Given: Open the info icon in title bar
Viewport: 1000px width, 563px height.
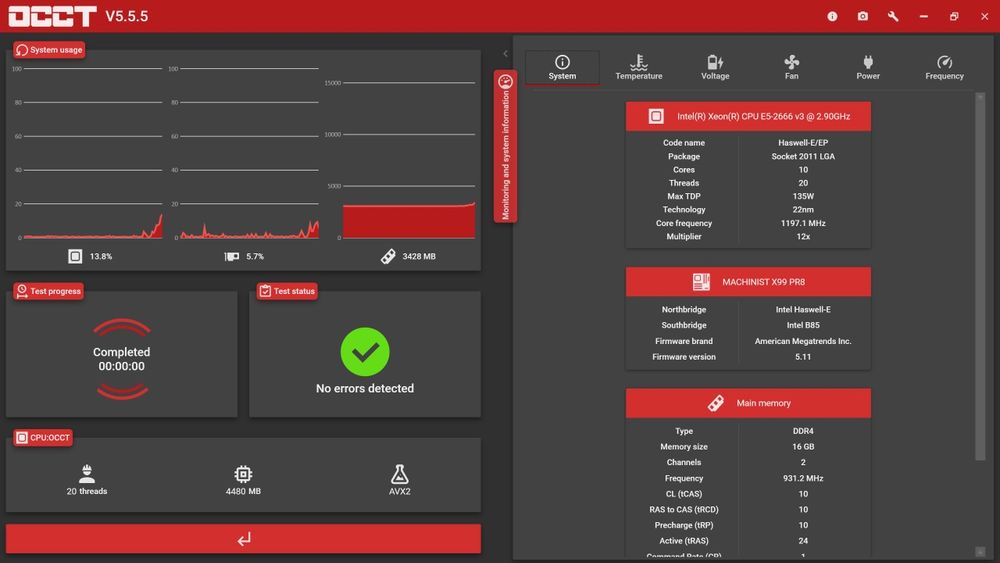Looking at the screenshot, I should point(832,17).
